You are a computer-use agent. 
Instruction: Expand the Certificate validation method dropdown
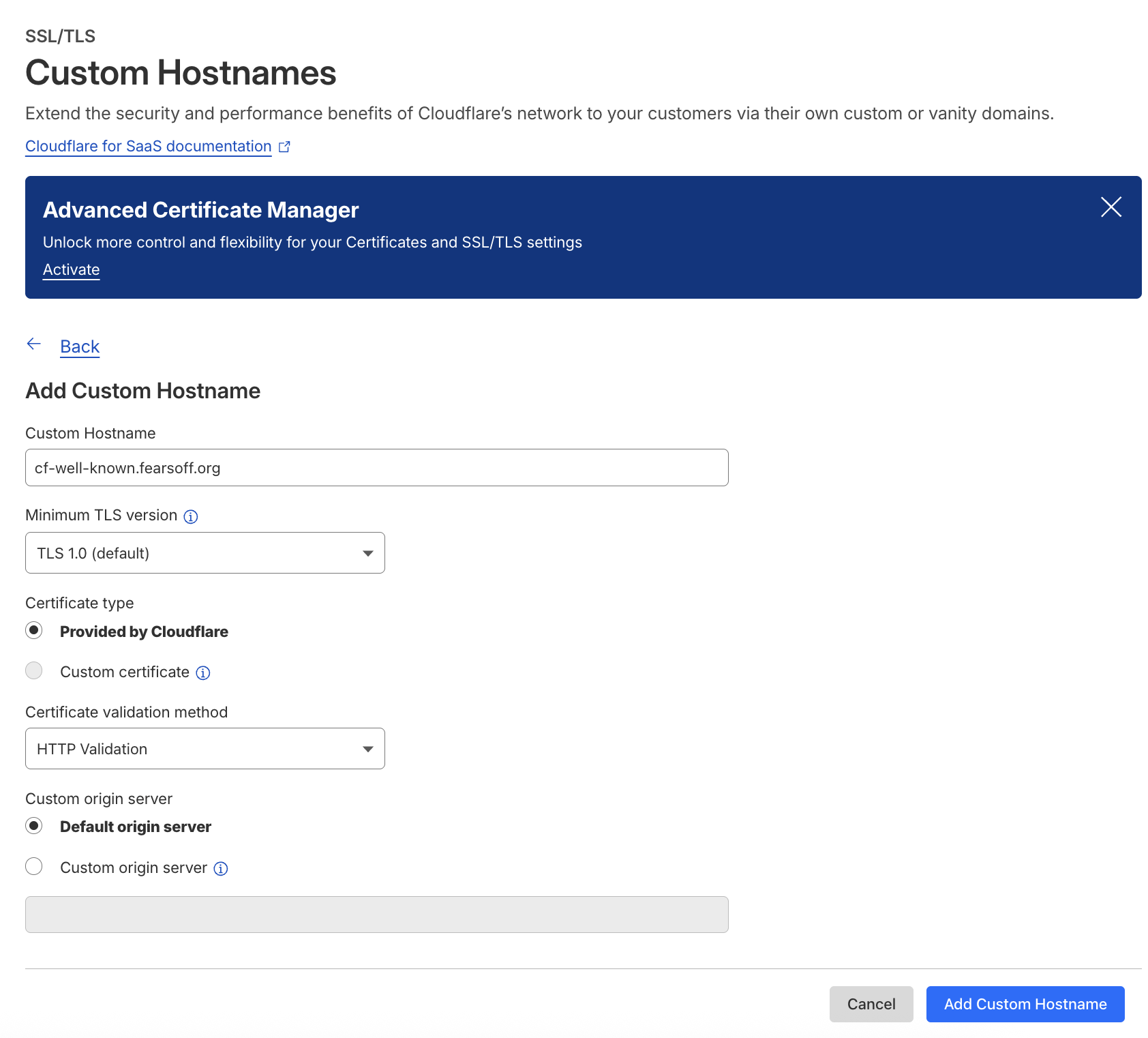pyautogui.click(x=205, y=749)
